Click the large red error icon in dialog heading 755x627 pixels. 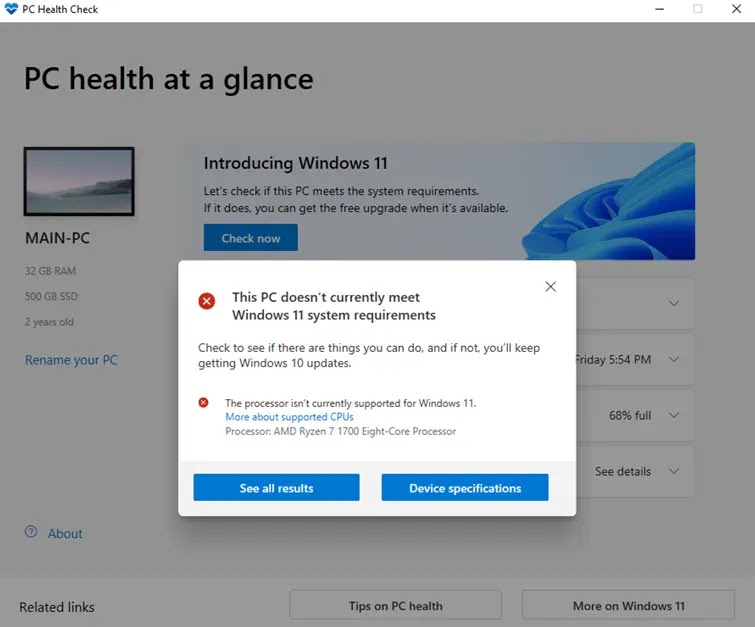coord(207,301)
